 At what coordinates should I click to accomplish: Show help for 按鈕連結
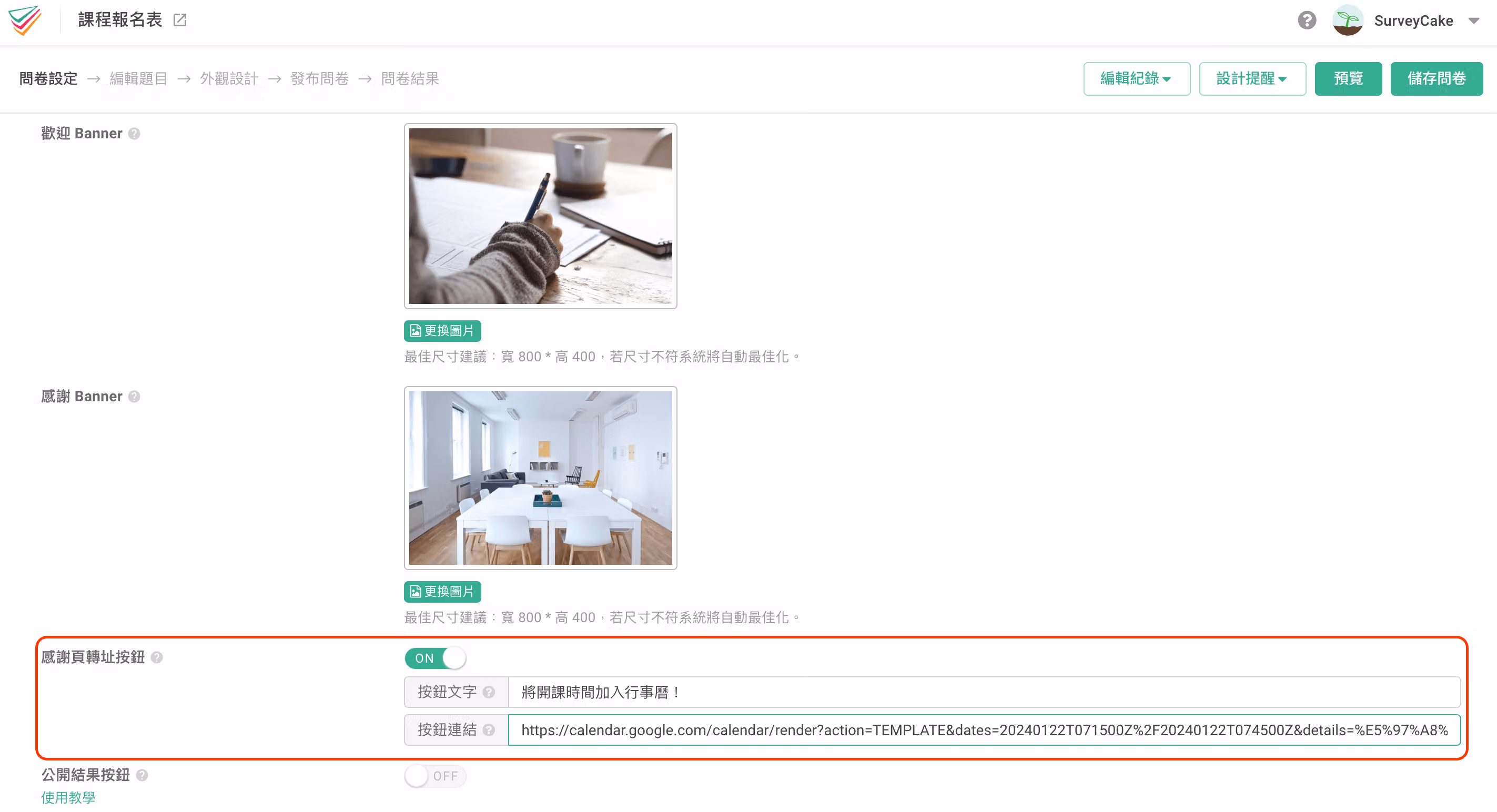[489, 729]
